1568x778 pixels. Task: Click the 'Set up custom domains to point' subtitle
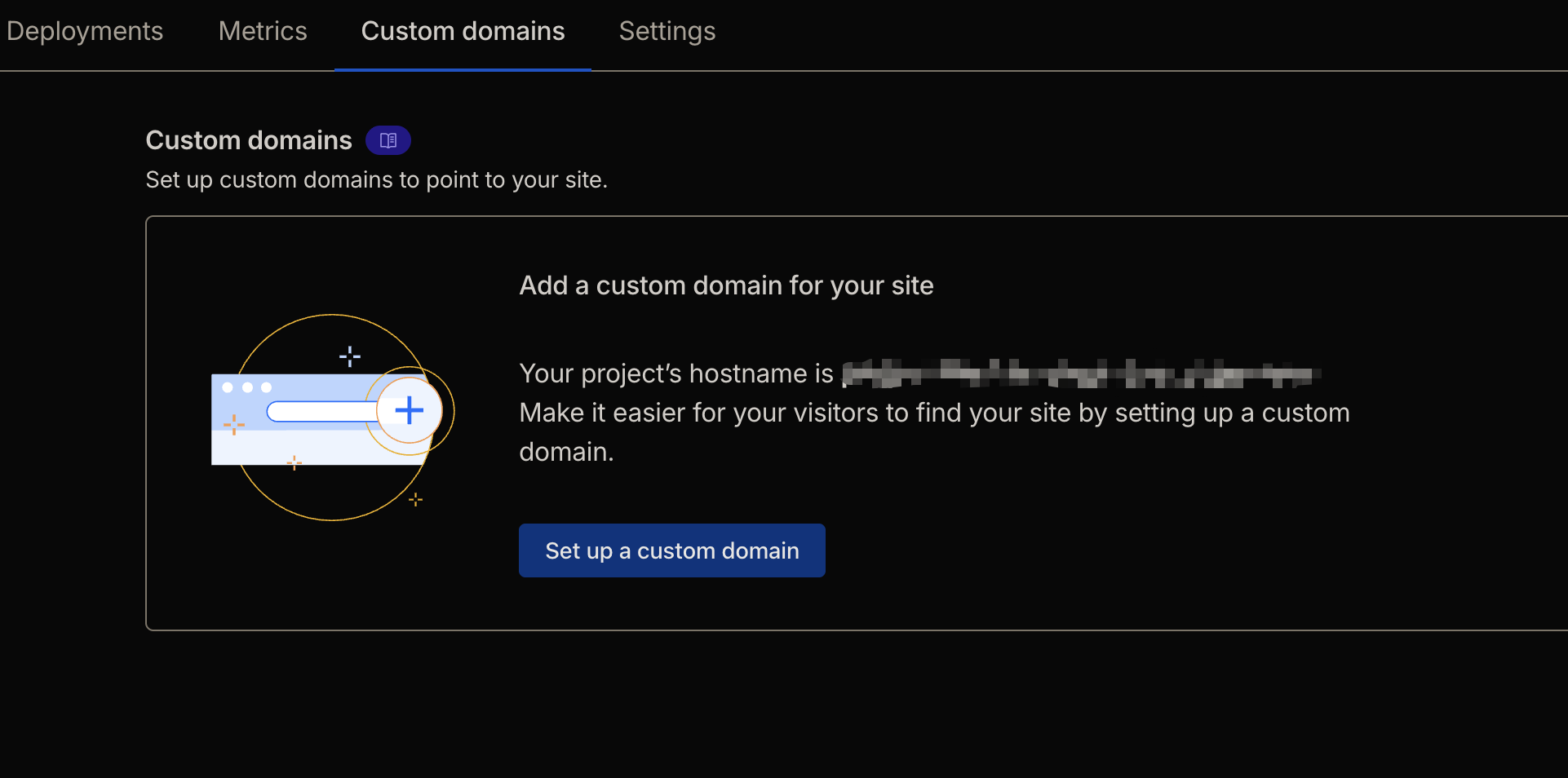click(x=376, y=179)
